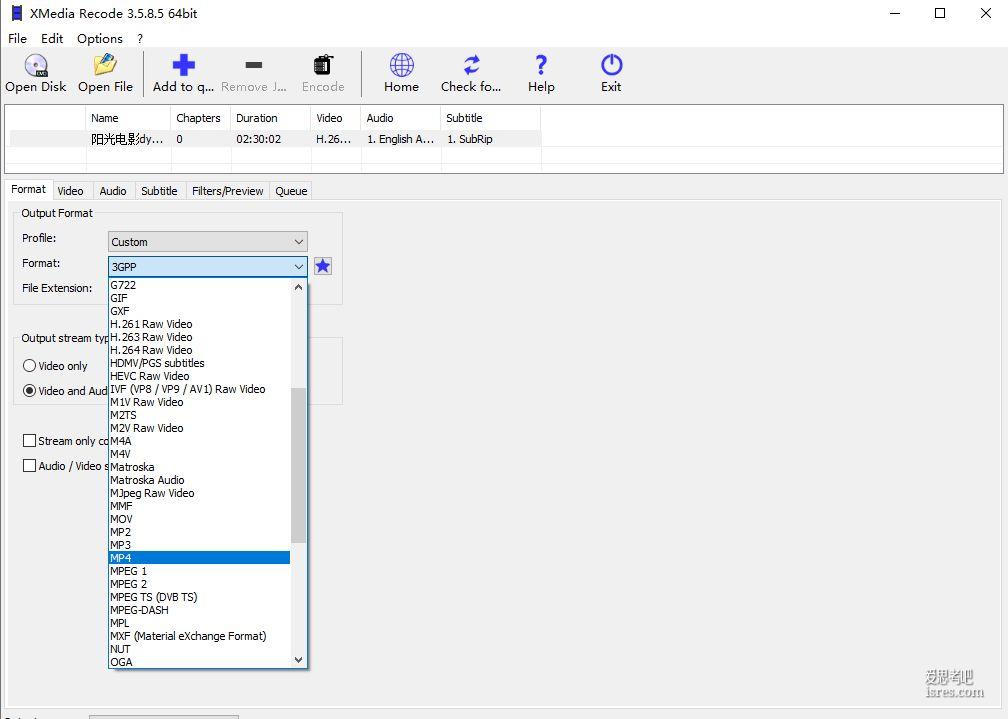Choose MP4 from the format list
Viewport: 1008px width, 719px height.
point(199,558)
